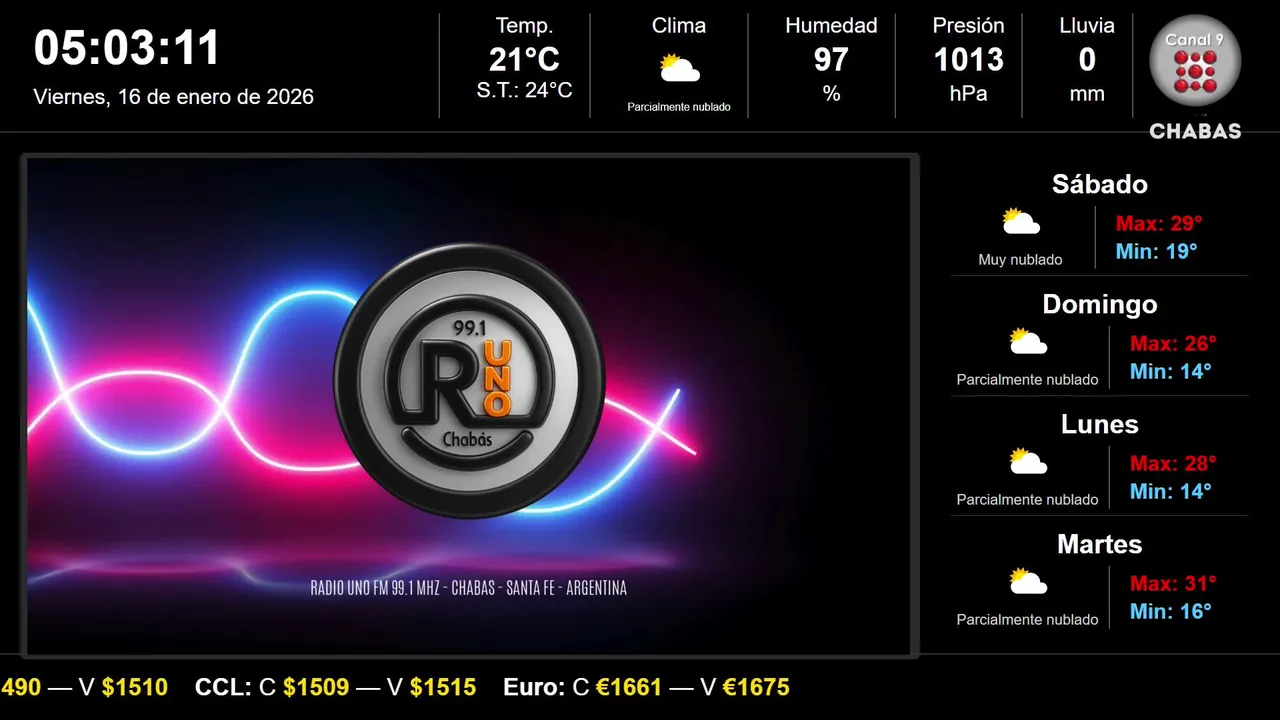Click the clock showing 05:03:11
The height and width of the screenshot is (720, 1280).
127,48
